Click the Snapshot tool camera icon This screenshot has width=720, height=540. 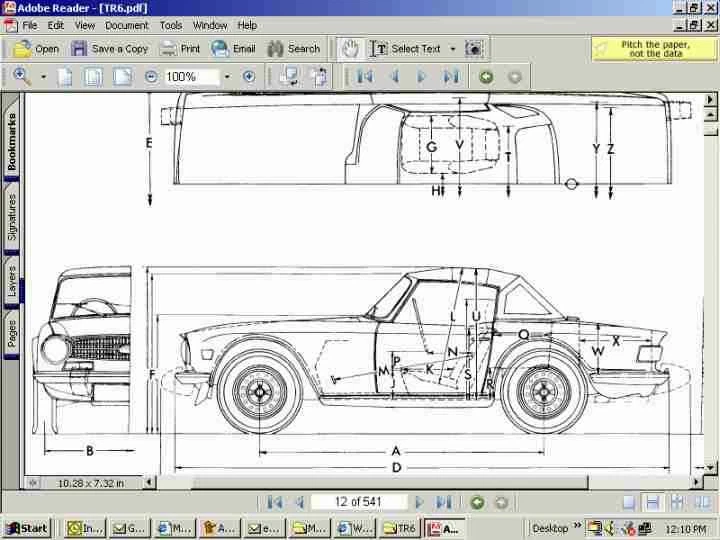474,48
